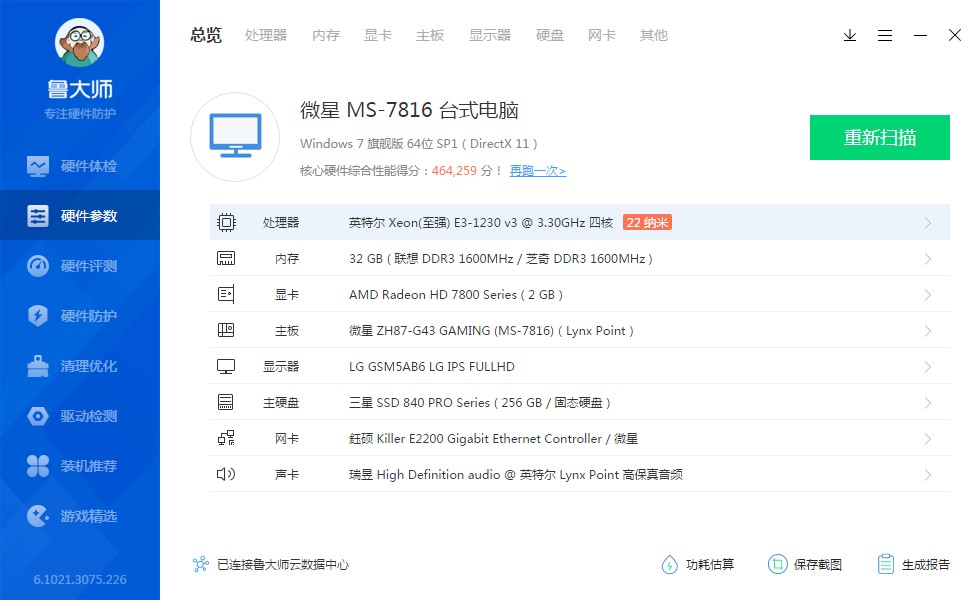
Task: Open the 驱动检测 sidebar icon
Action: (38, 416)
